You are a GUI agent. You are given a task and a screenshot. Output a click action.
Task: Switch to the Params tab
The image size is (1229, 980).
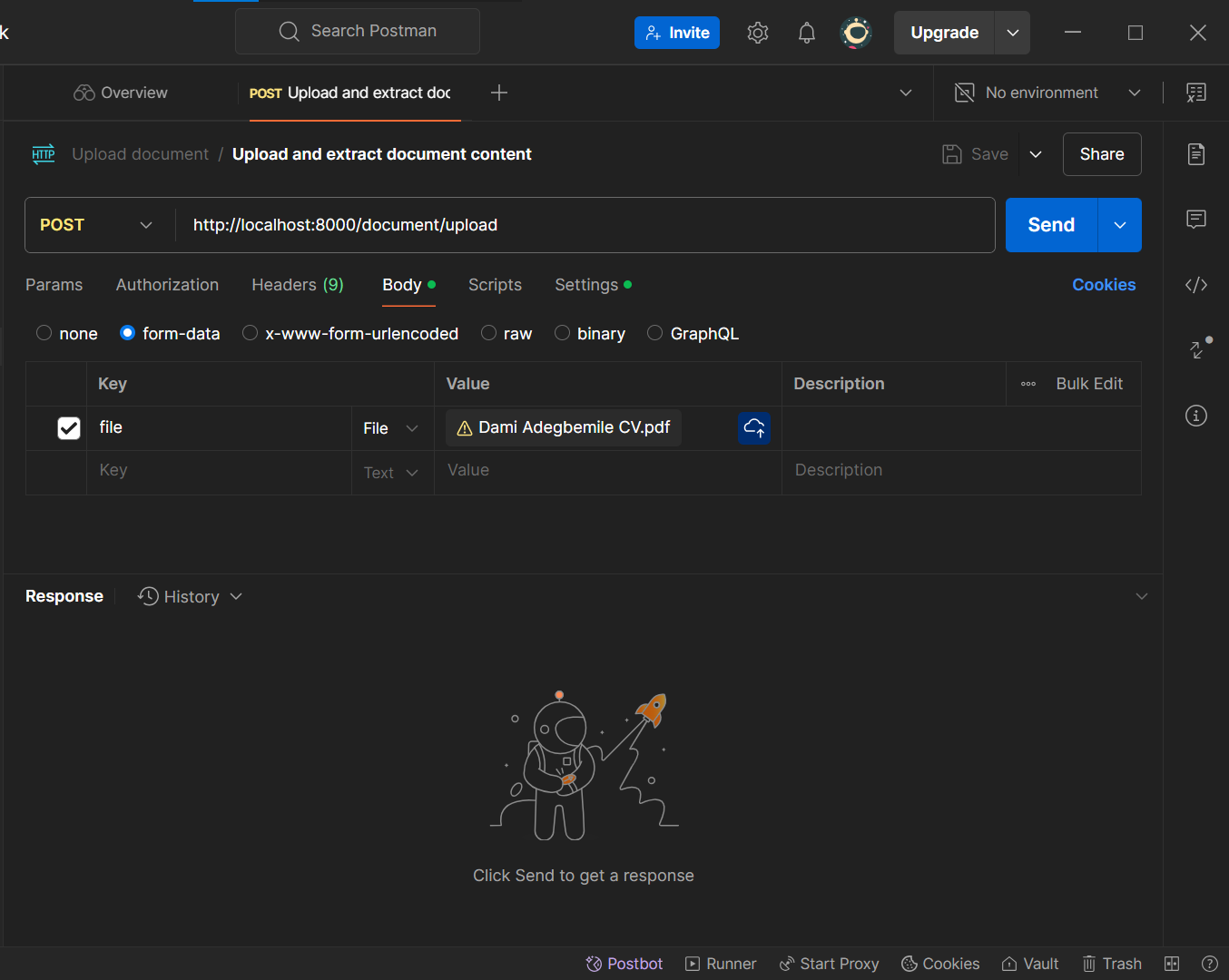(54, 285)
